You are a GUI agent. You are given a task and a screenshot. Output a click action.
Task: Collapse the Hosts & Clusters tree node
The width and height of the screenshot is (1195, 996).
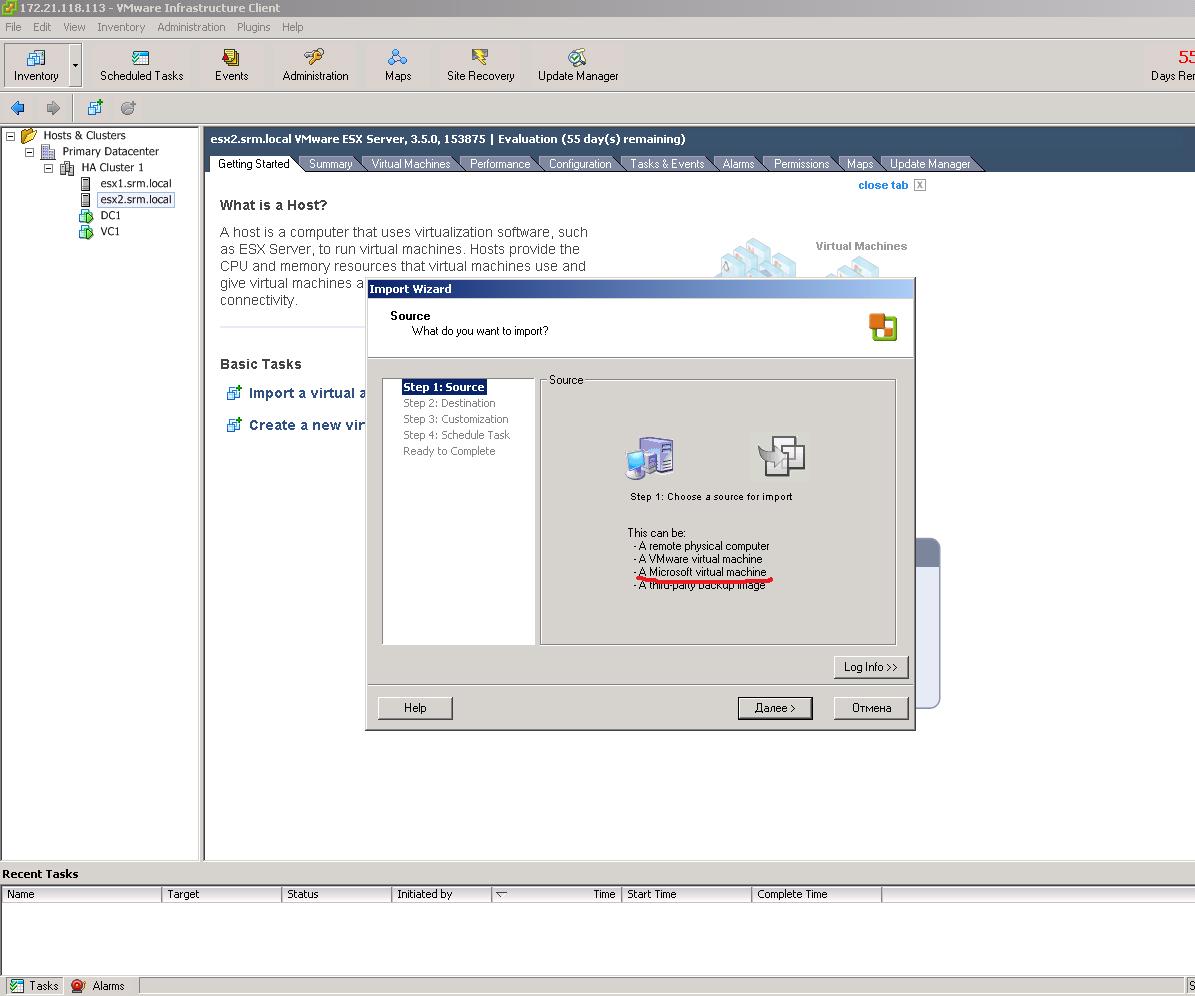(11, 136)
